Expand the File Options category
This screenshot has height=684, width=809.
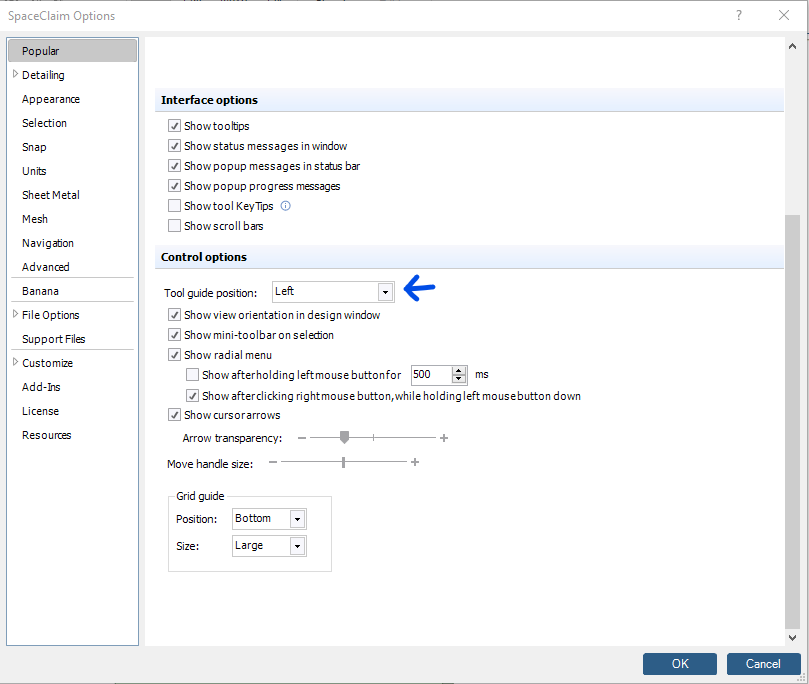coord(15,314)
